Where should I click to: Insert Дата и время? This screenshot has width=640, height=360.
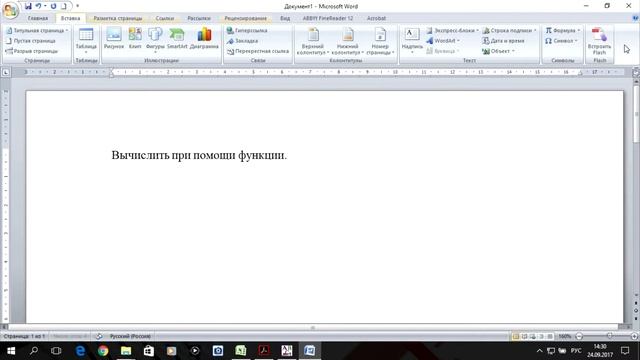pyautogui.click(x=503, y=41)
